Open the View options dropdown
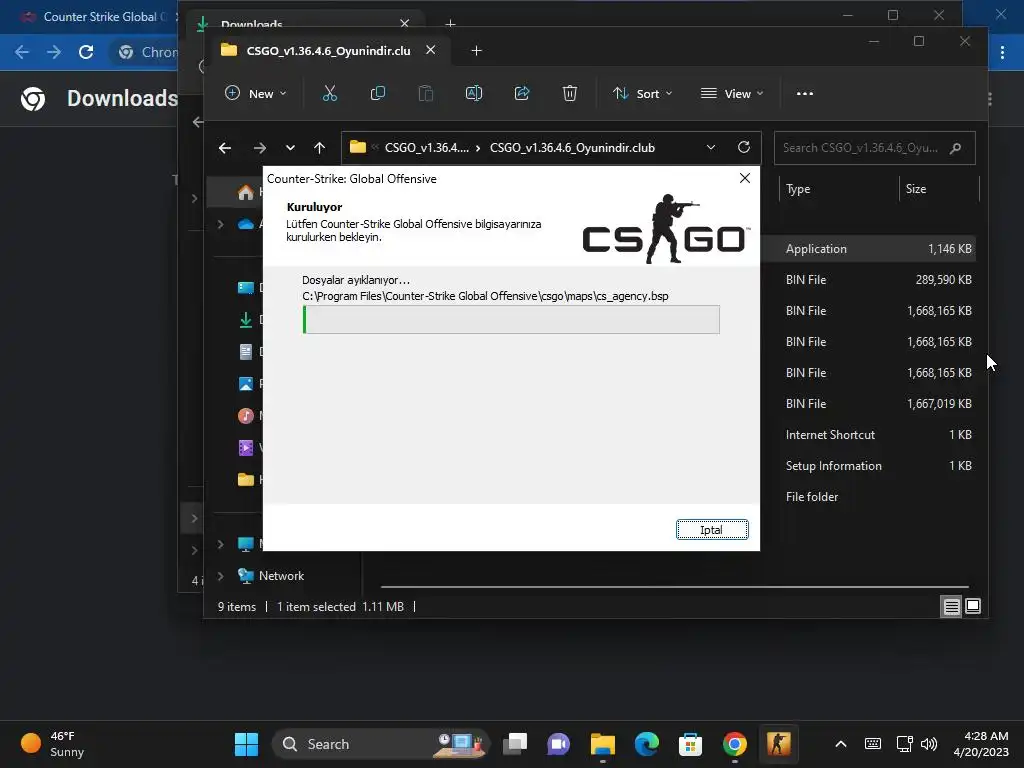 pyautogui.click(x=731, y=93)
